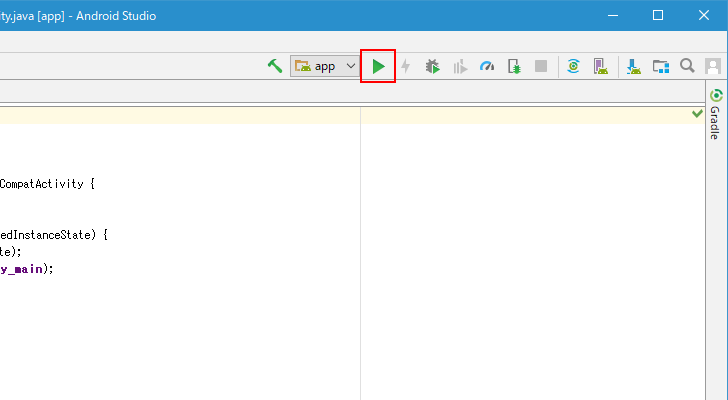
Task: Click the gray Stop square button
Action: click(541, 66)
